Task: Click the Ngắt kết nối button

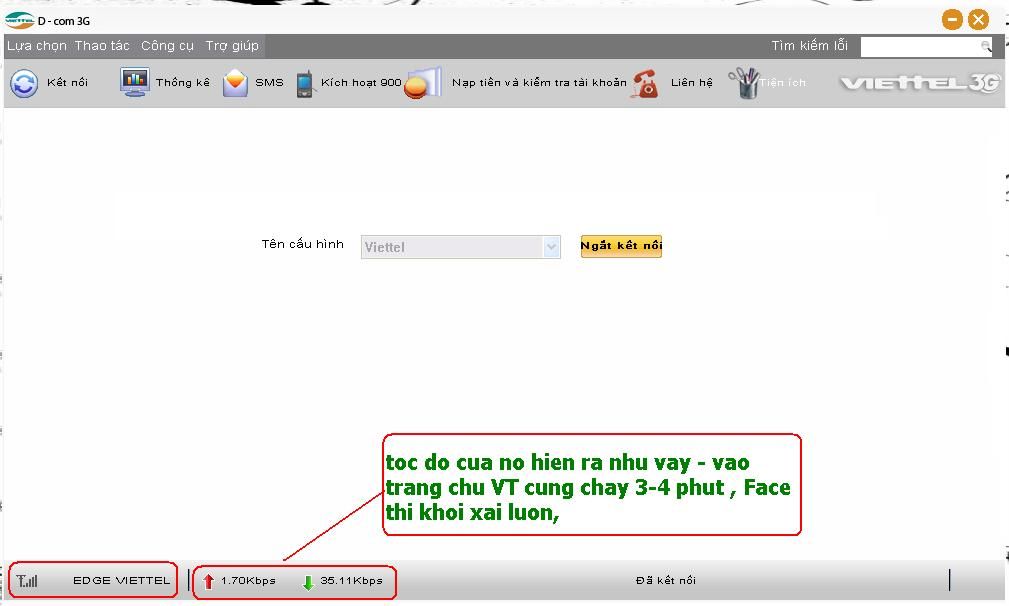Action: [x=621, y=246]
